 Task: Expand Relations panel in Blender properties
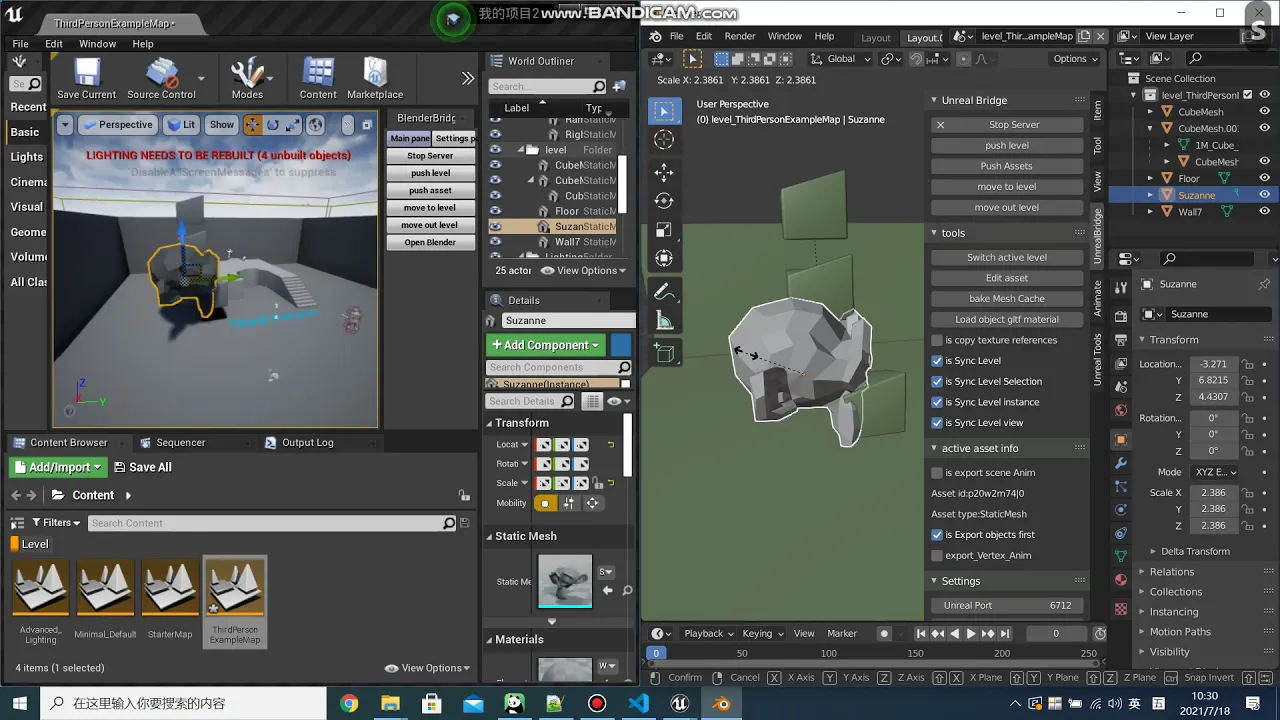click(x=1171, y=572)
